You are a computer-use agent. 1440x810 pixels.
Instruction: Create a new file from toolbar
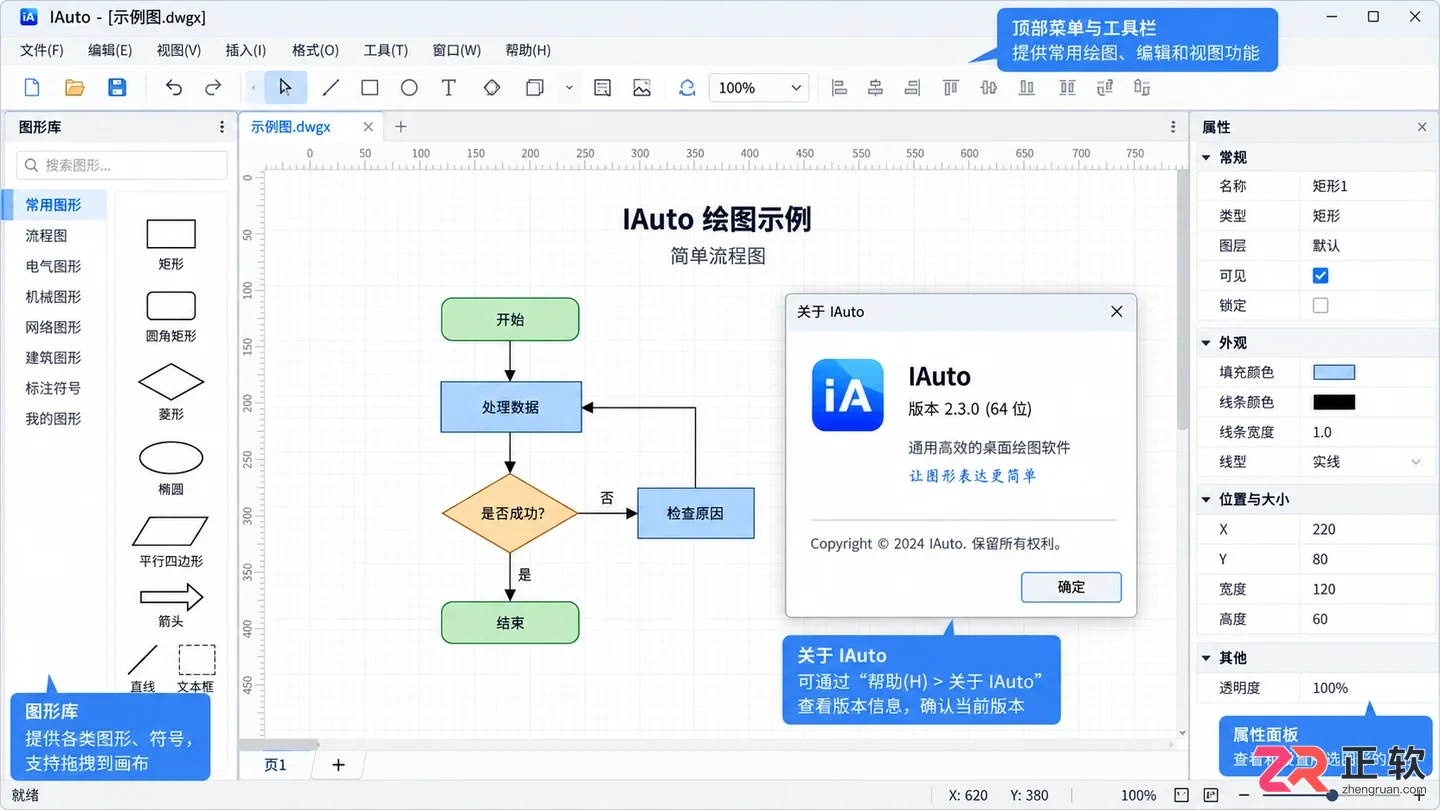click(32, 88)
